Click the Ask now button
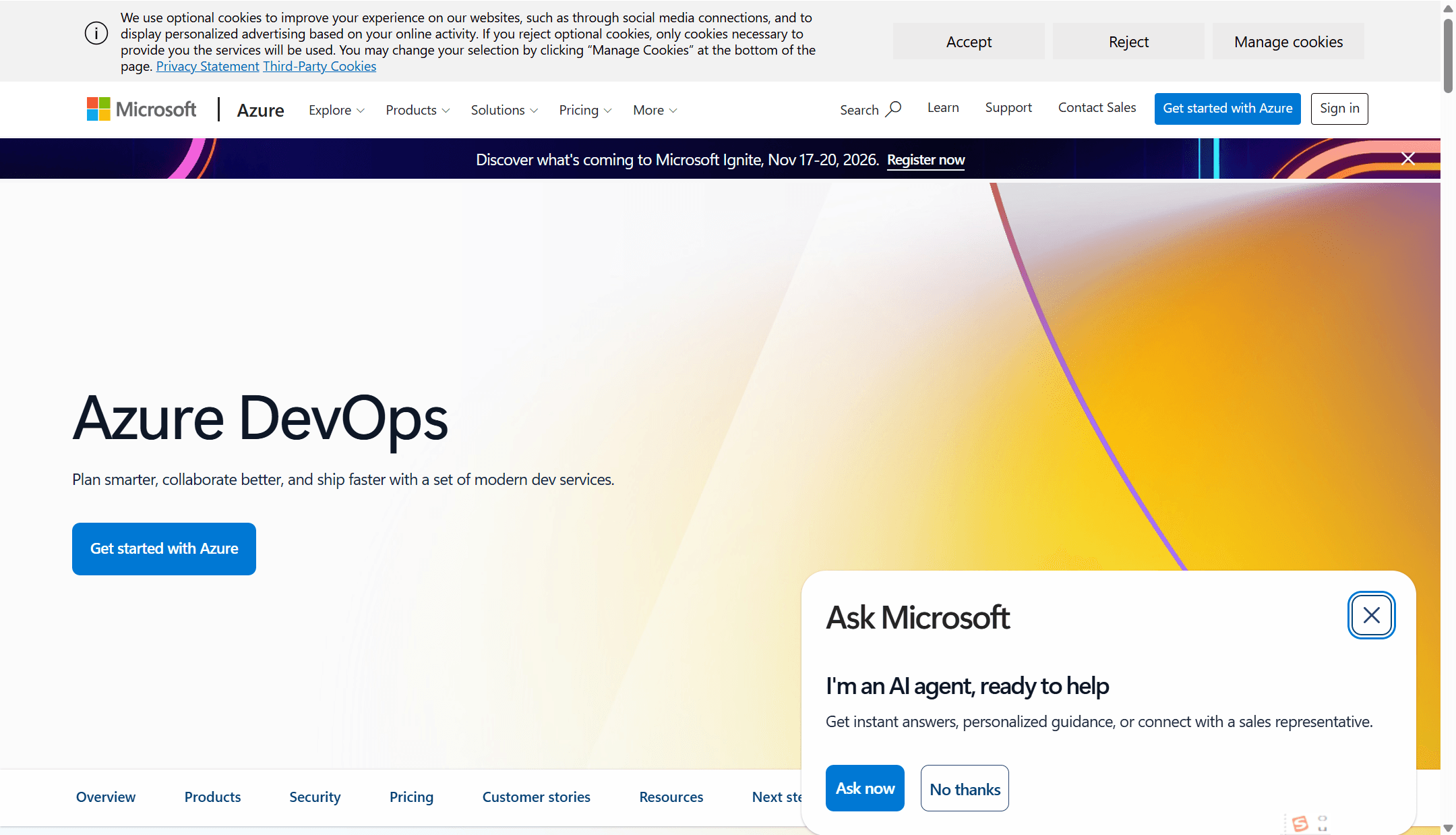Screen dimensions: 1456x835 pyautogui.click(x=865, y=788)
